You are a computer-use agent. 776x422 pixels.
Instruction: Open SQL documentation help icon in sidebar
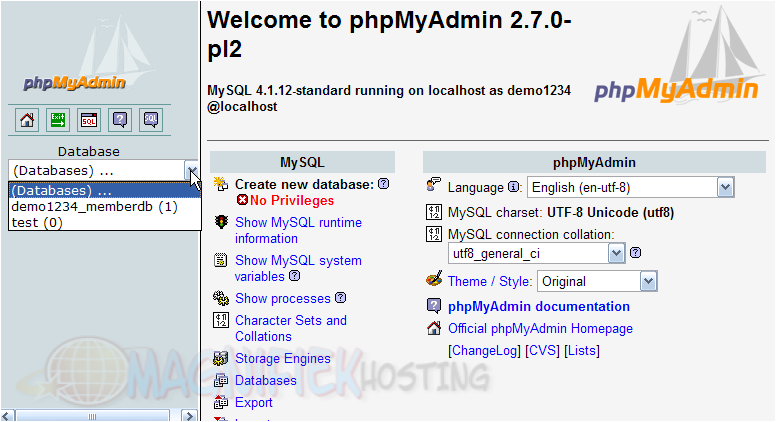coord(151,120)
